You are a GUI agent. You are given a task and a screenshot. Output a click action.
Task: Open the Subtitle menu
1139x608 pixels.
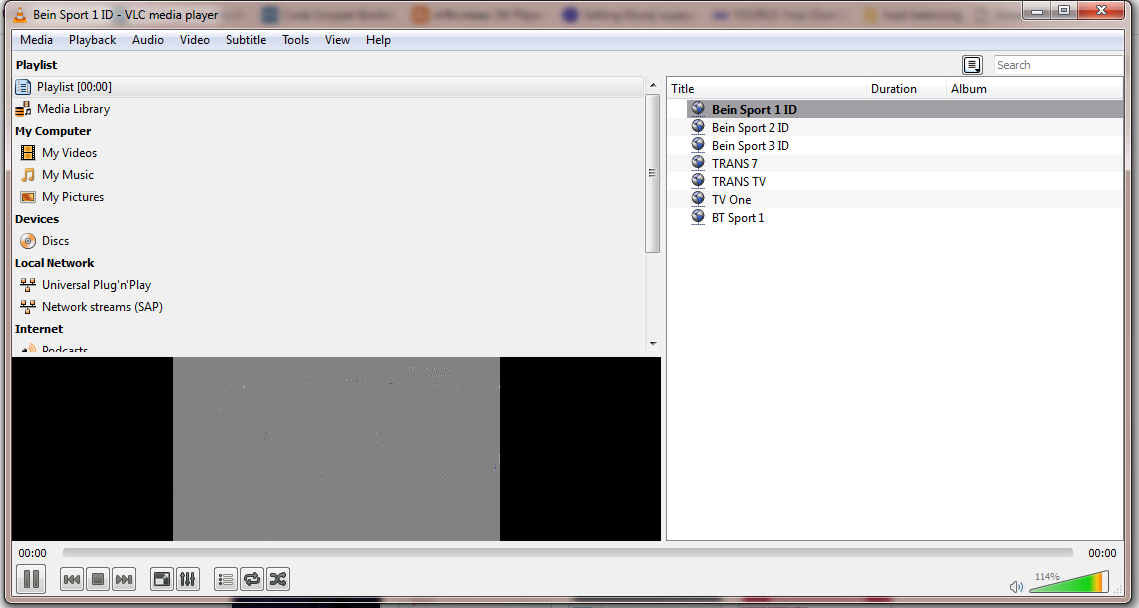246,40
